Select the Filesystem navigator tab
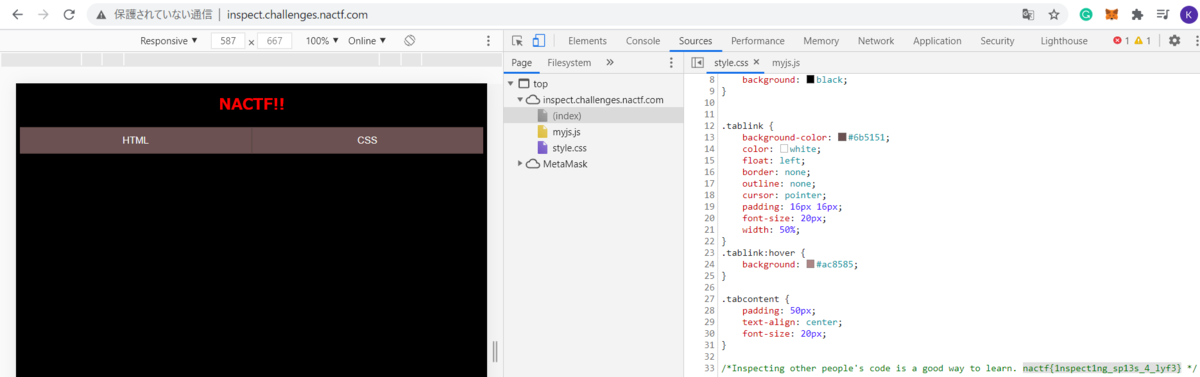Viewport: 1200px width, 377px height. pyautogui.click(x=569, y=62)
